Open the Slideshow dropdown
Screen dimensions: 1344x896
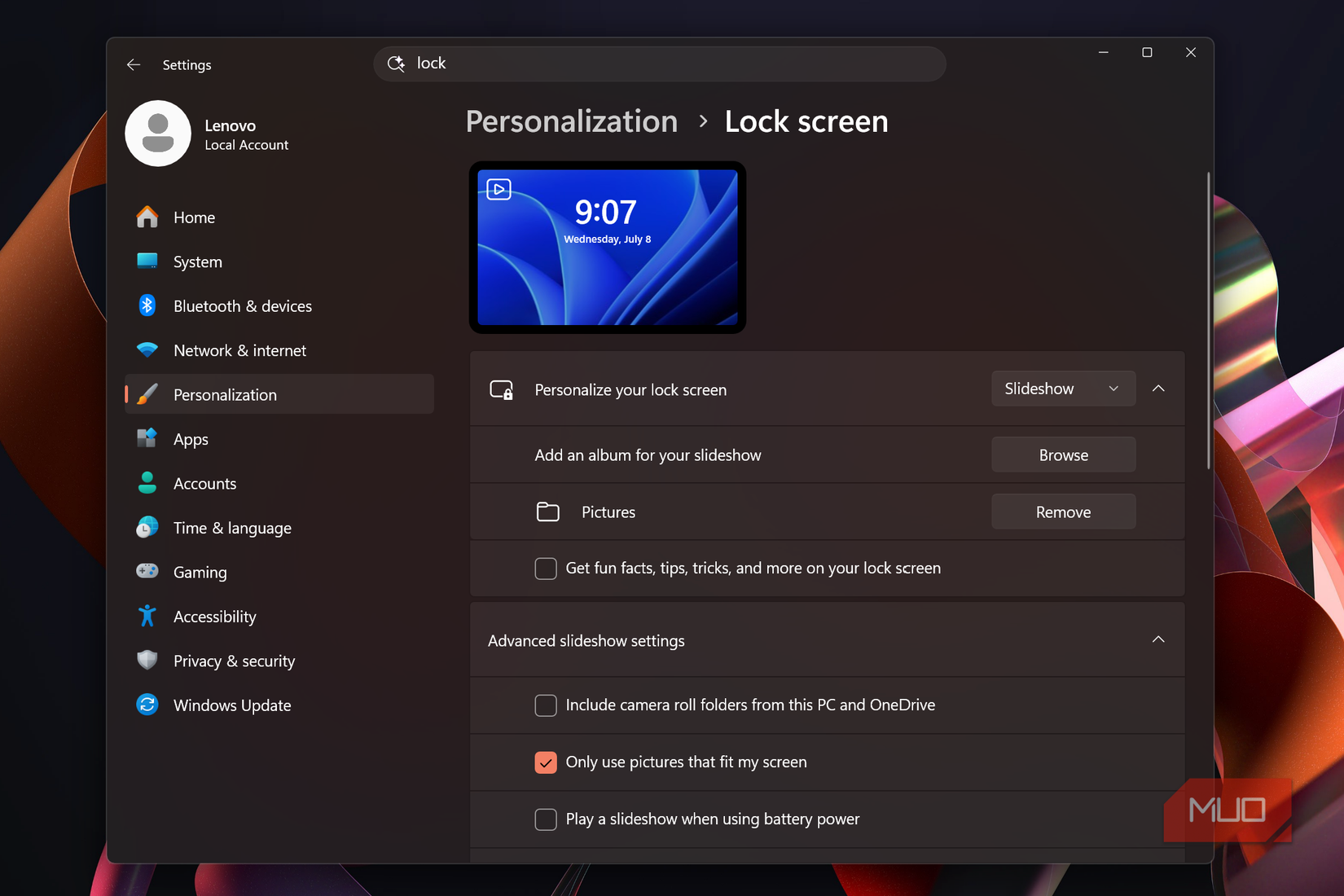1063,389
